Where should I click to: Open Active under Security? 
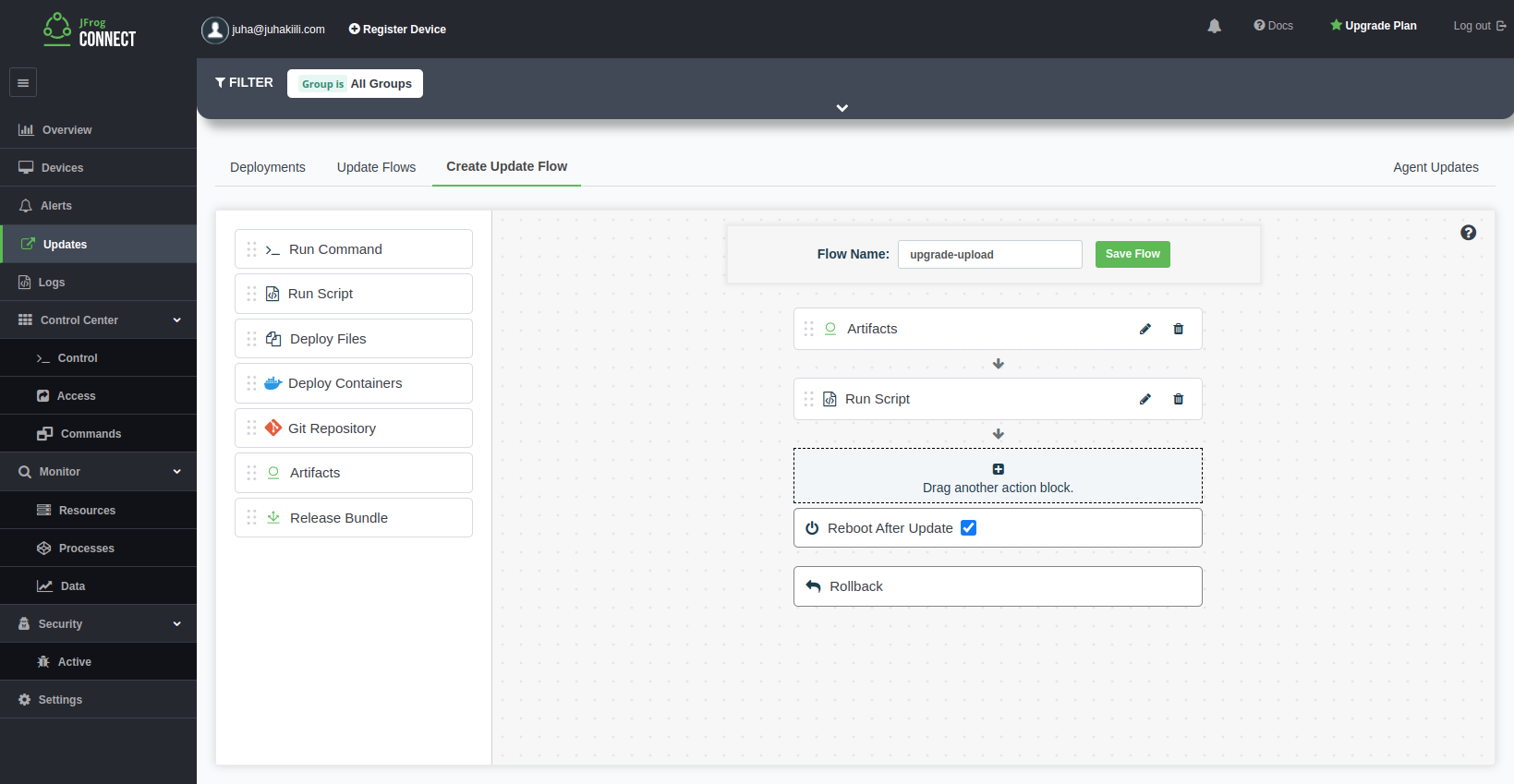click(x=98, y=662)
